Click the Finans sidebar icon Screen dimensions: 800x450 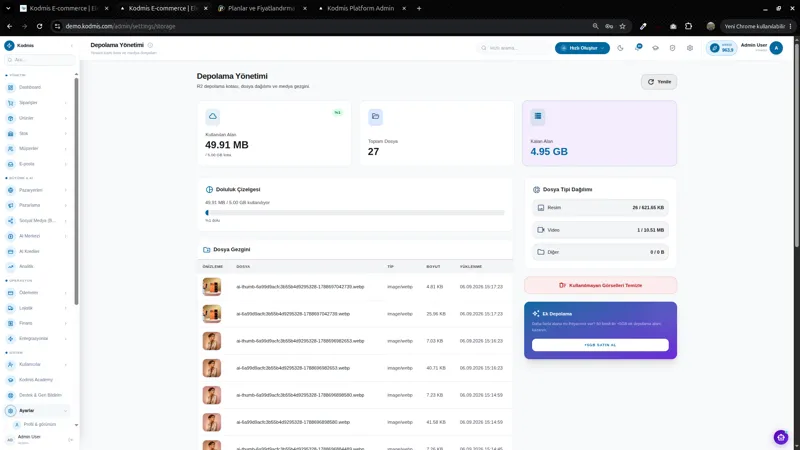click(10, 323)
